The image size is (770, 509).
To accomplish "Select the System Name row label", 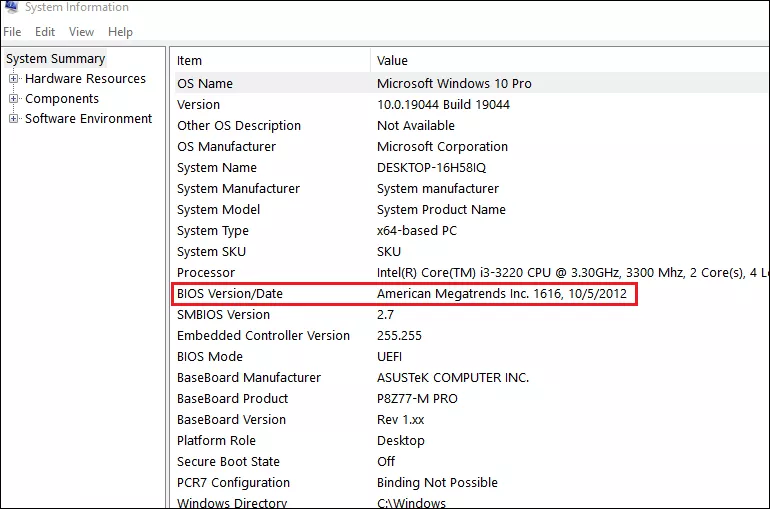I will [x=217, y=168].
